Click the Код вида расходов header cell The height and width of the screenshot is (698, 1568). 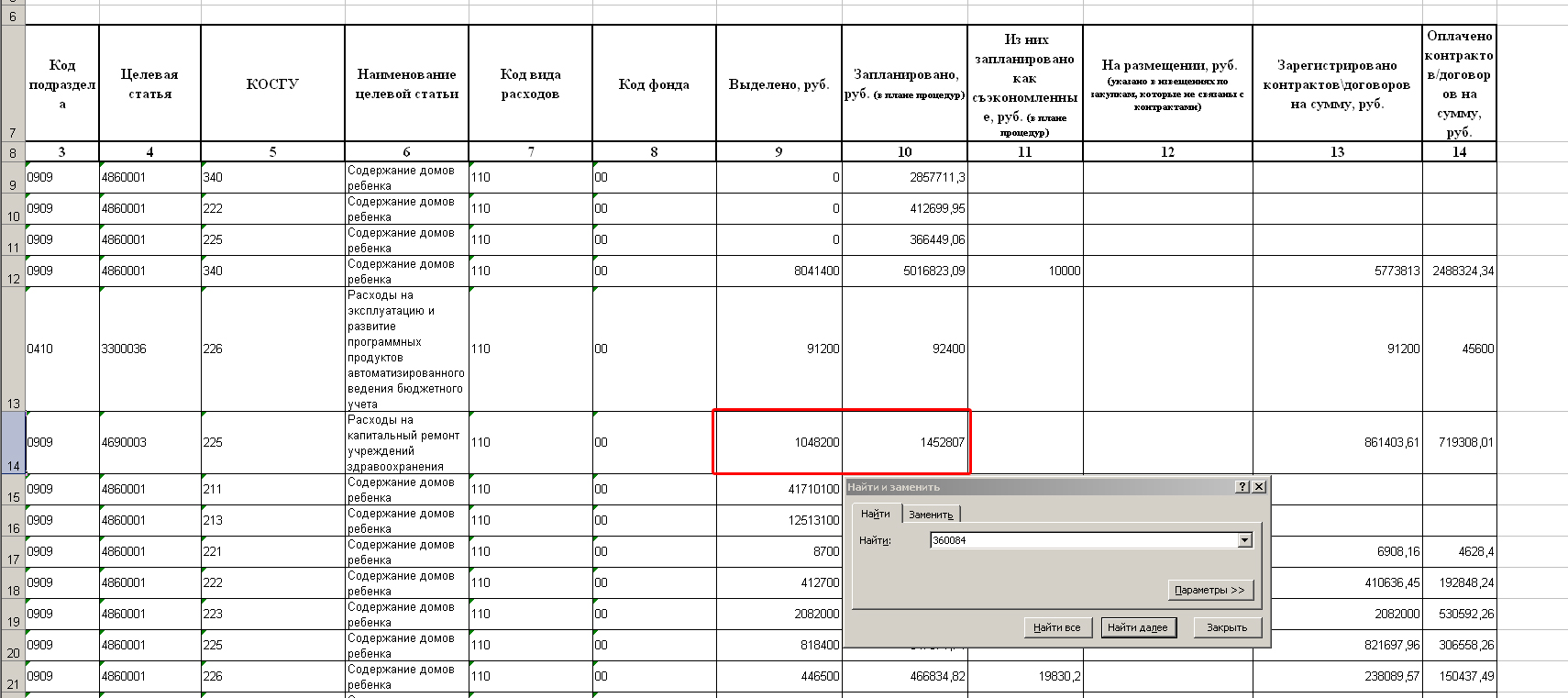pyautogui.click(x=530, y=83)
